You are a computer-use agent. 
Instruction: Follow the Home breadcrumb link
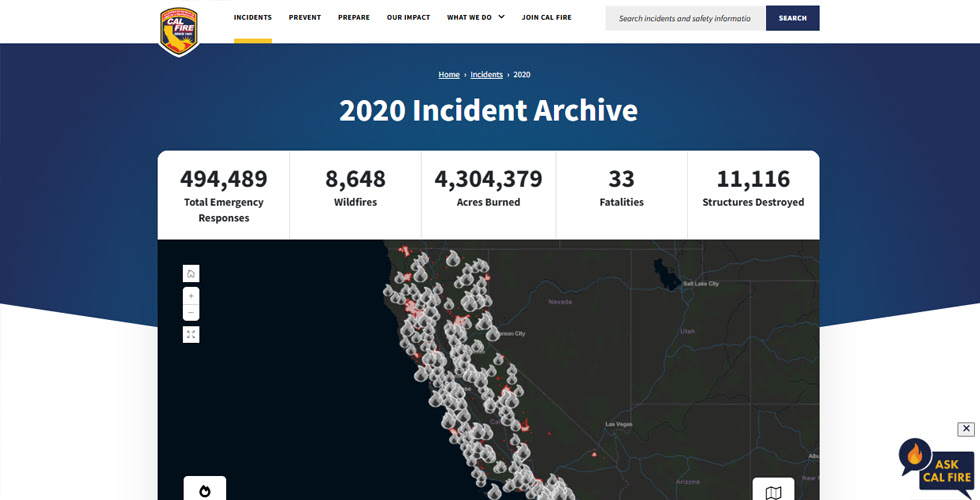(x=449, y=74)
